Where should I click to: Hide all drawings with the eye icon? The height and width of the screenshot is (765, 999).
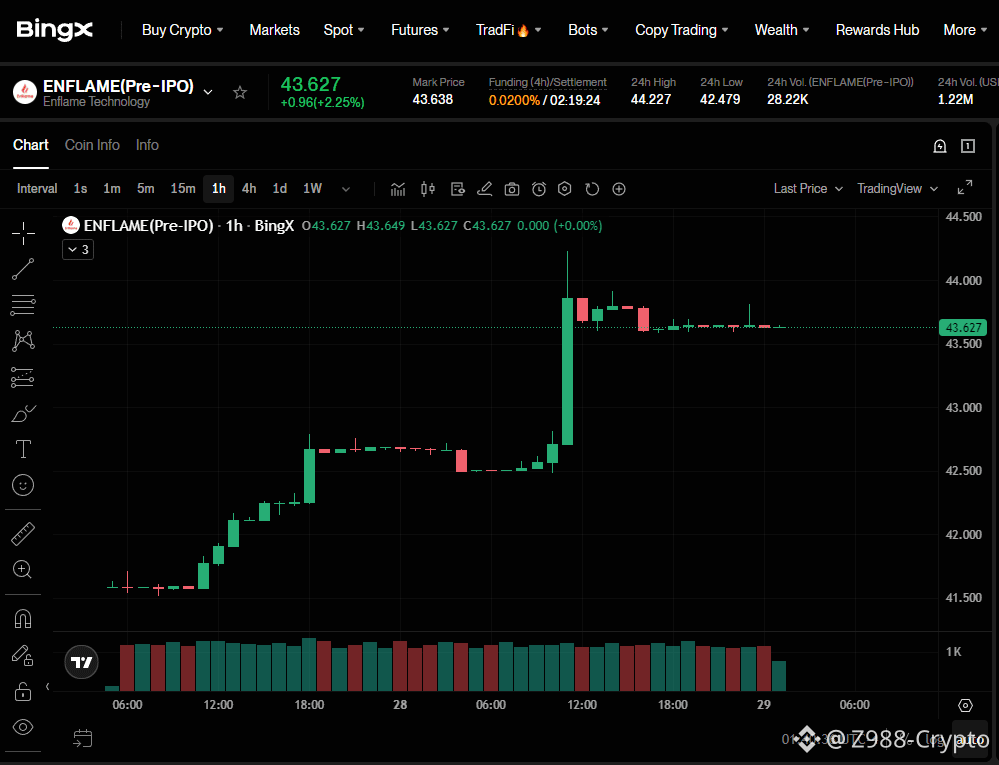point(23,727)
